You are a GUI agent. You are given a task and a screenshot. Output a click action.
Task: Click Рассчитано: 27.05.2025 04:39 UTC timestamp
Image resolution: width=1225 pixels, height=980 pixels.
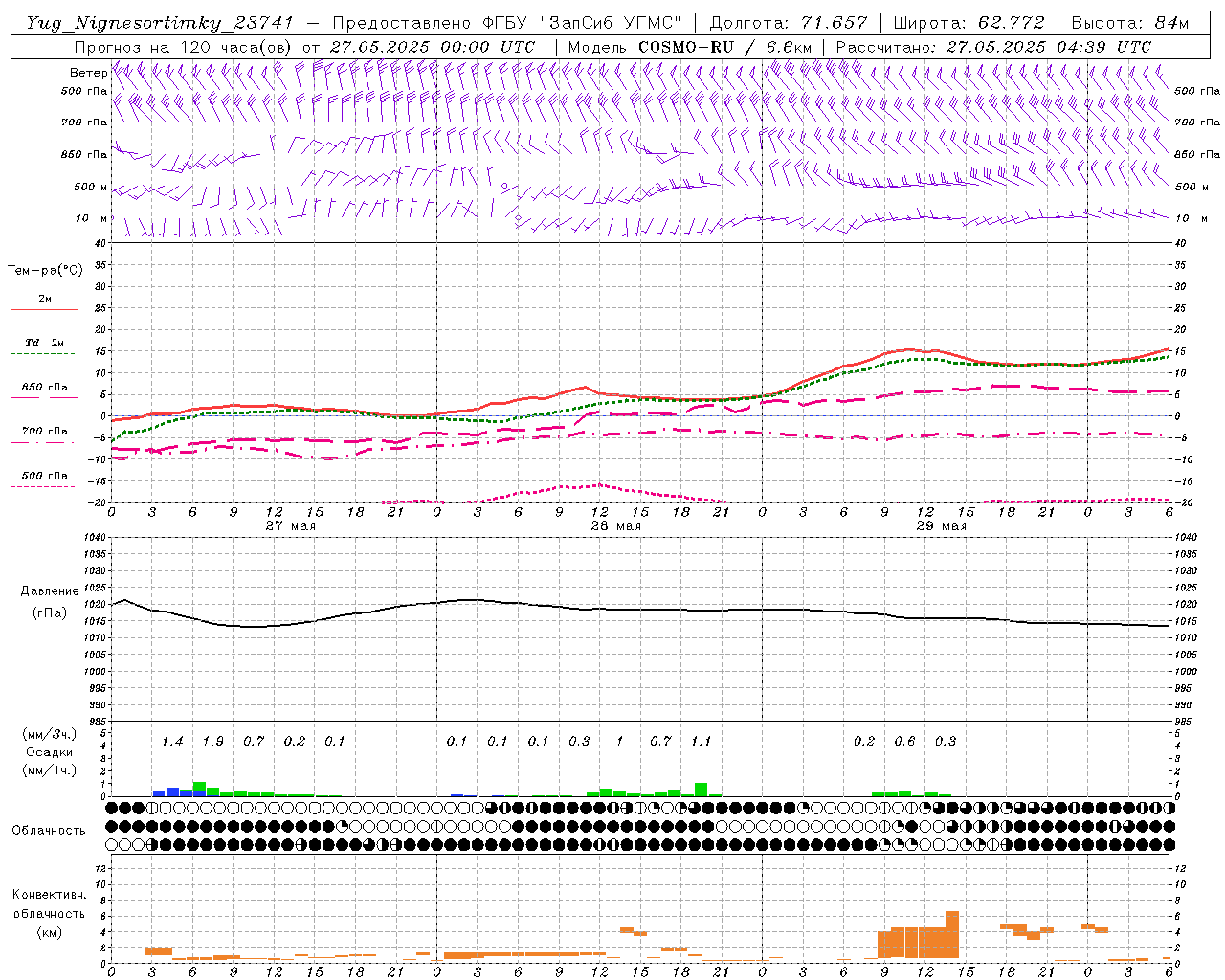pos(993,47)
